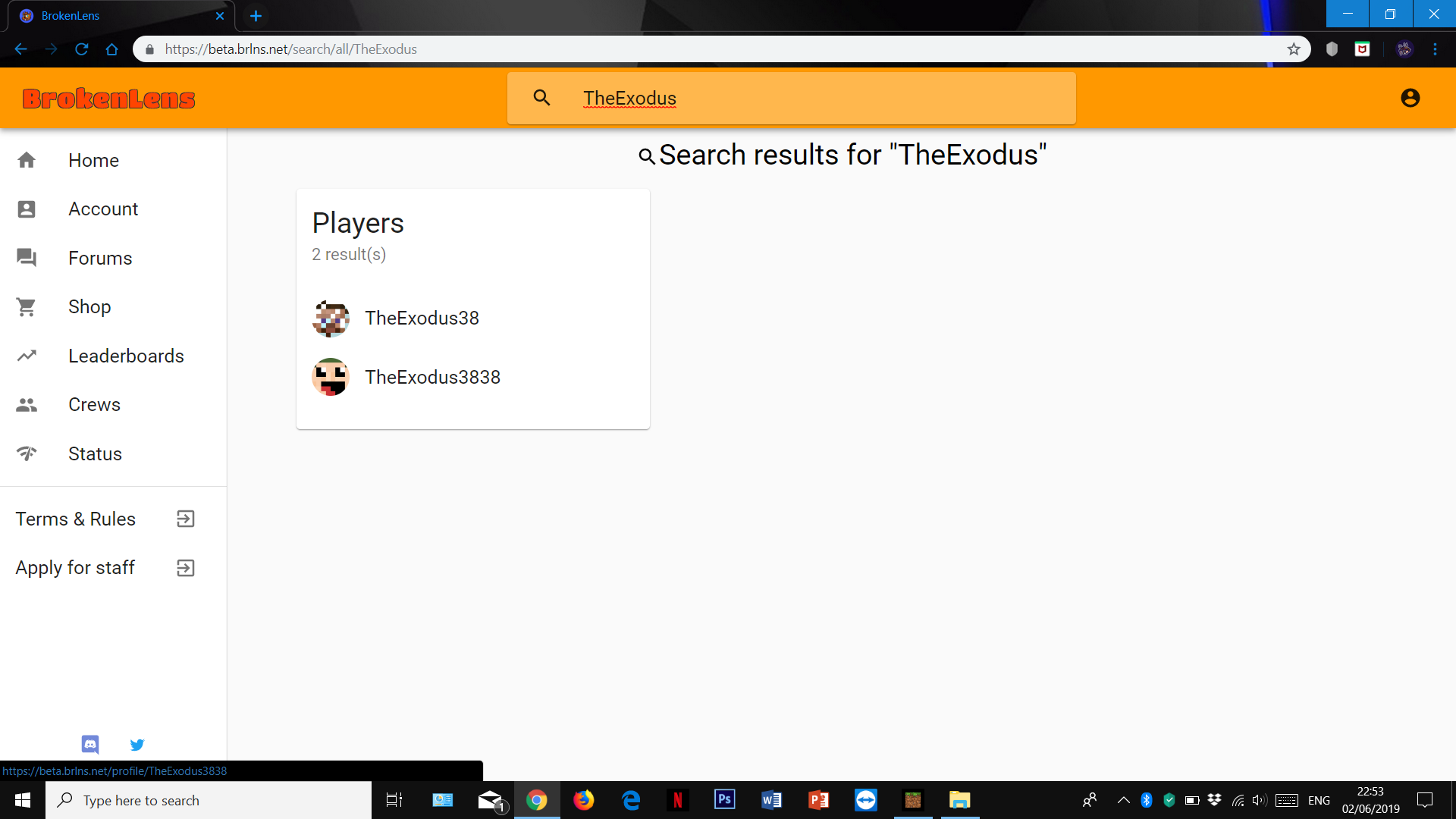Image resolution: width=1456 pixels, height=819 pixels.
Task: Select TheExodus3838 player avatar
Action: [x=331, y=377]
